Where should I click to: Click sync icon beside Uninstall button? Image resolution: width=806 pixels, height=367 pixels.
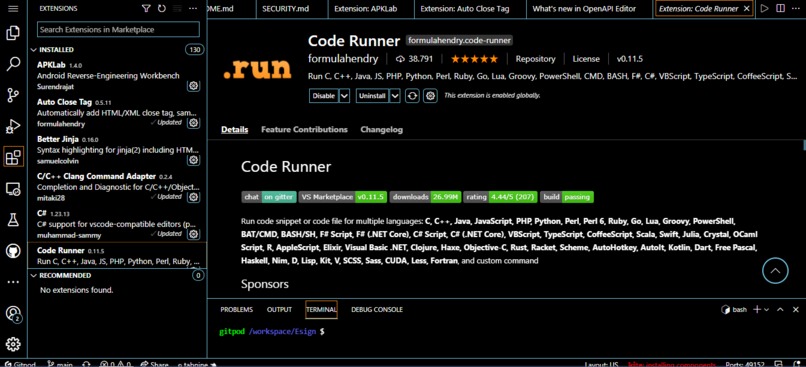point(412,96)
